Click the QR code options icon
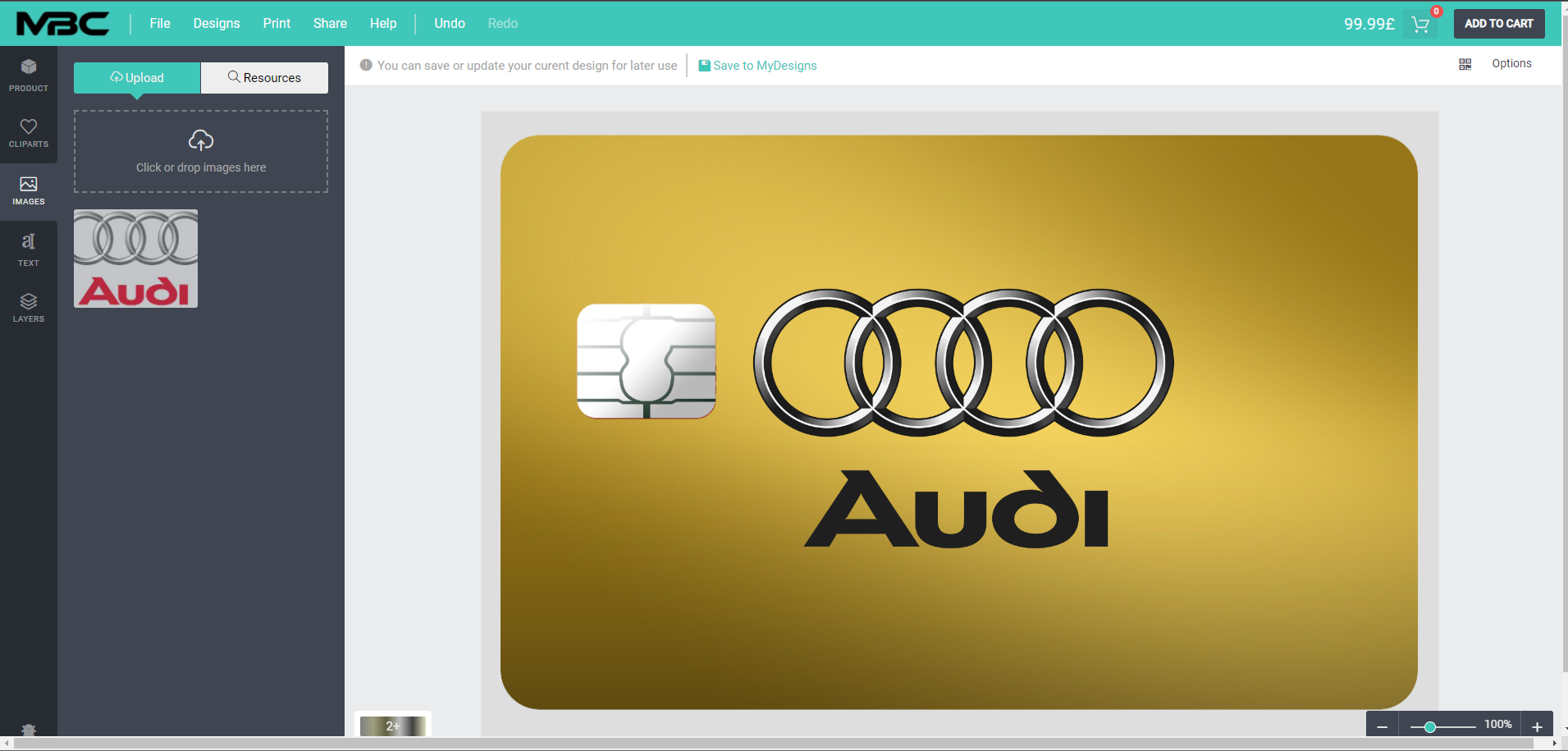Screen dimensions: 1568x751 pos(1465,64)
